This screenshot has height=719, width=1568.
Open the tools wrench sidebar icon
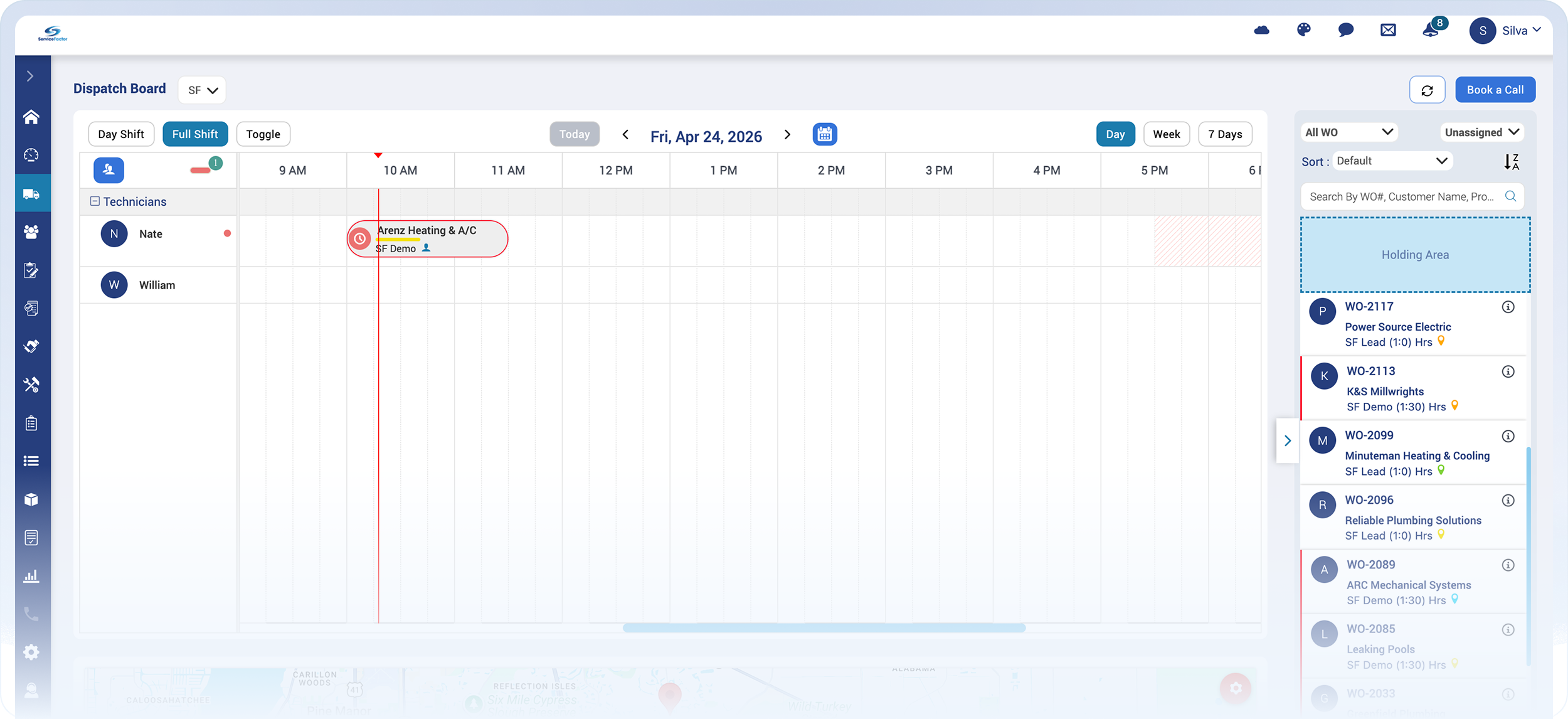click(x=31, y=385)
